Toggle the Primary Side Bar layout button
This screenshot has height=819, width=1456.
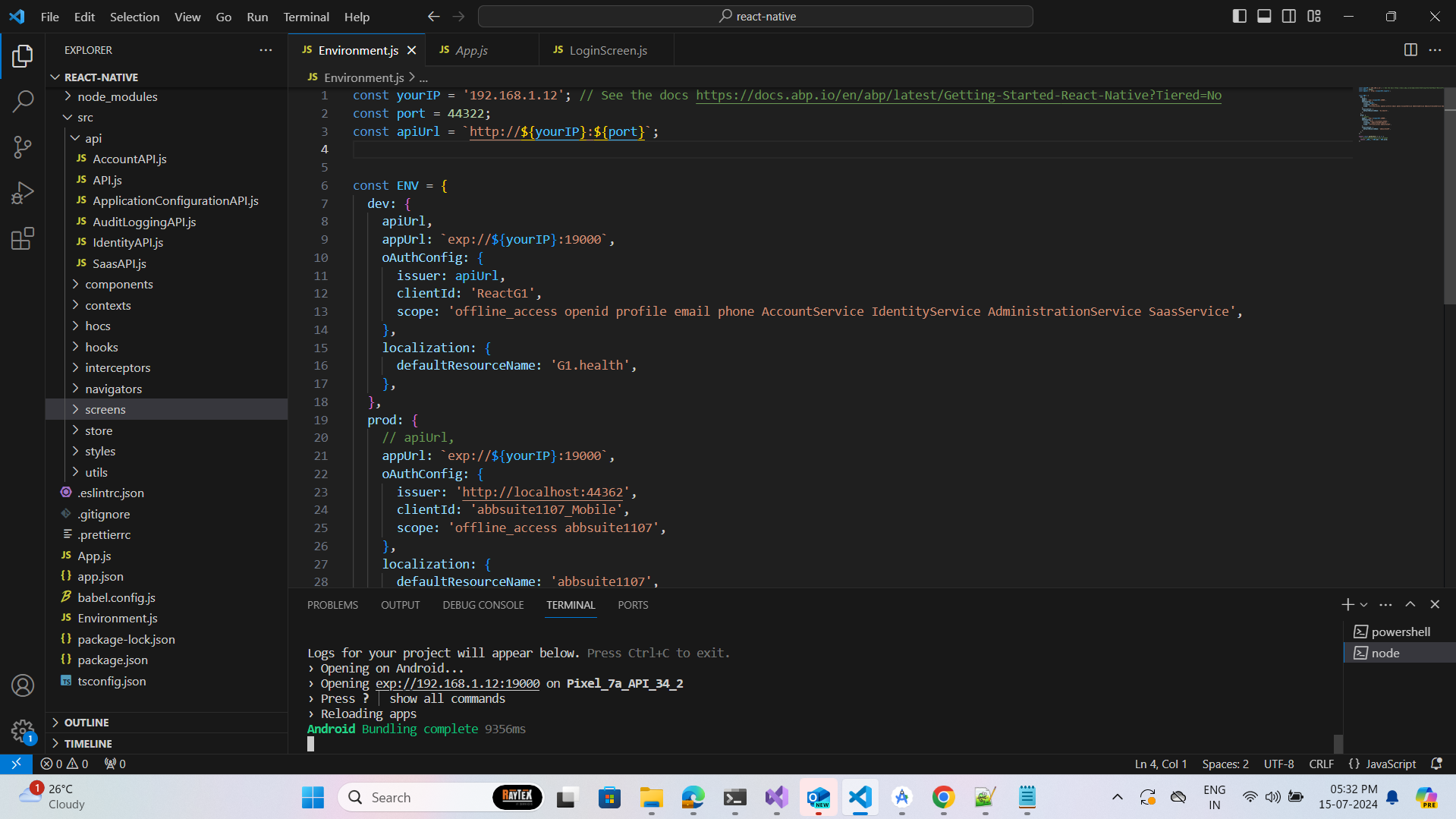tap(1240, 17)
